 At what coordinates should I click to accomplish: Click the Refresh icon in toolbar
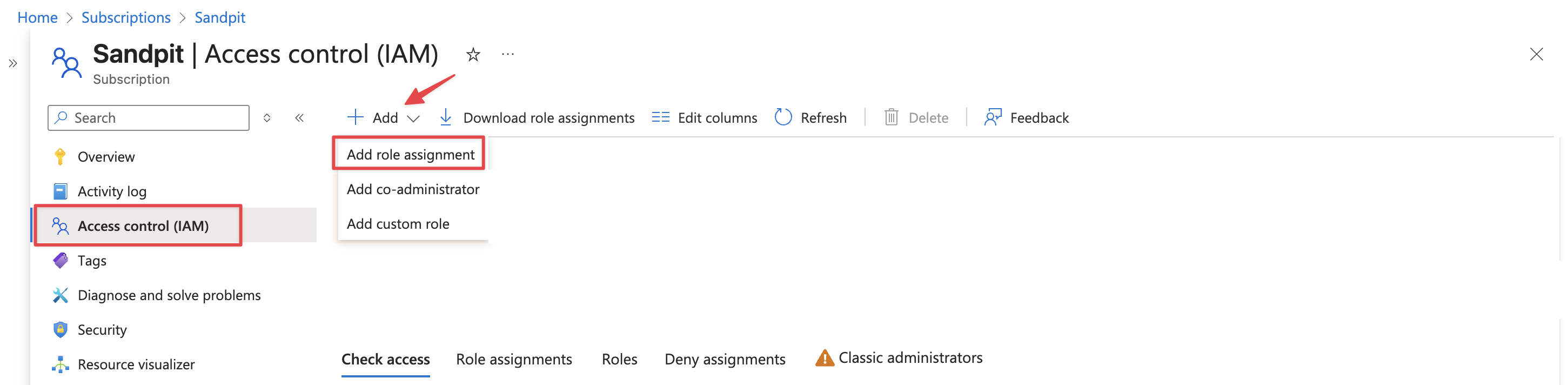[783, 117]
